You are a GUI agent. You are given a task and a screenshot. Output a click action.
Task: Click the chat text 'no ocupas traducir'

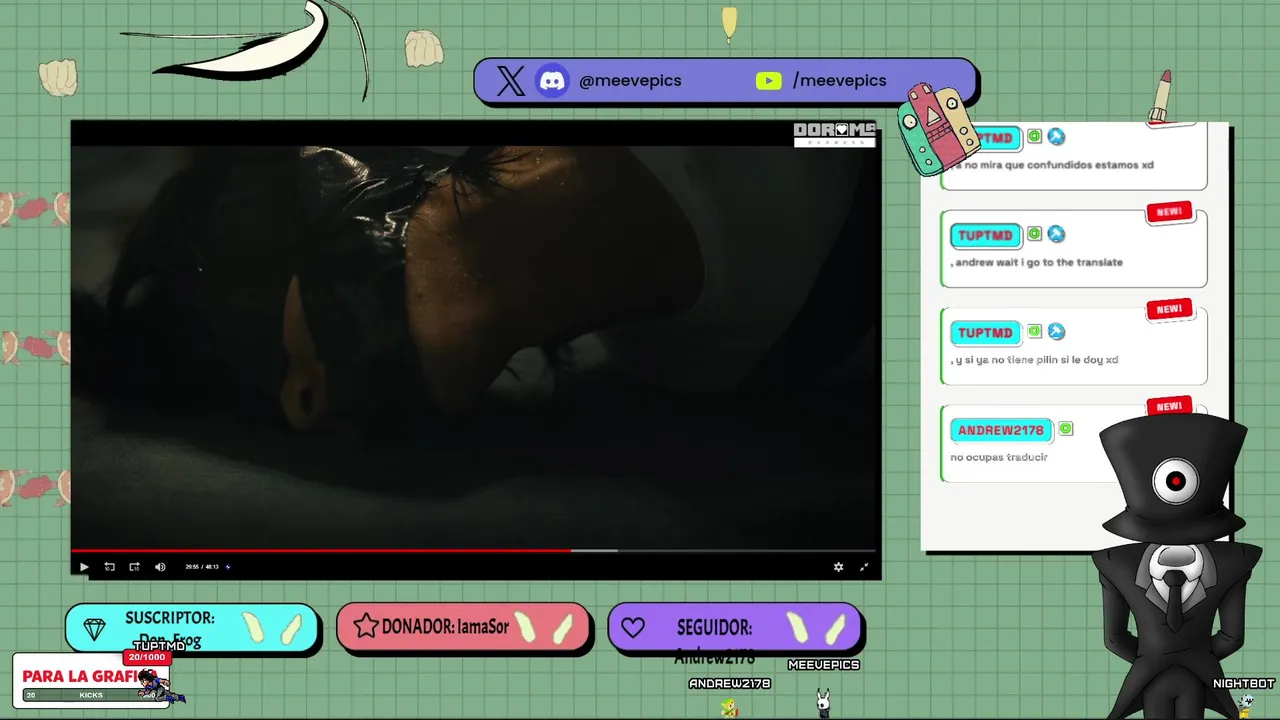tap(999, 457)
